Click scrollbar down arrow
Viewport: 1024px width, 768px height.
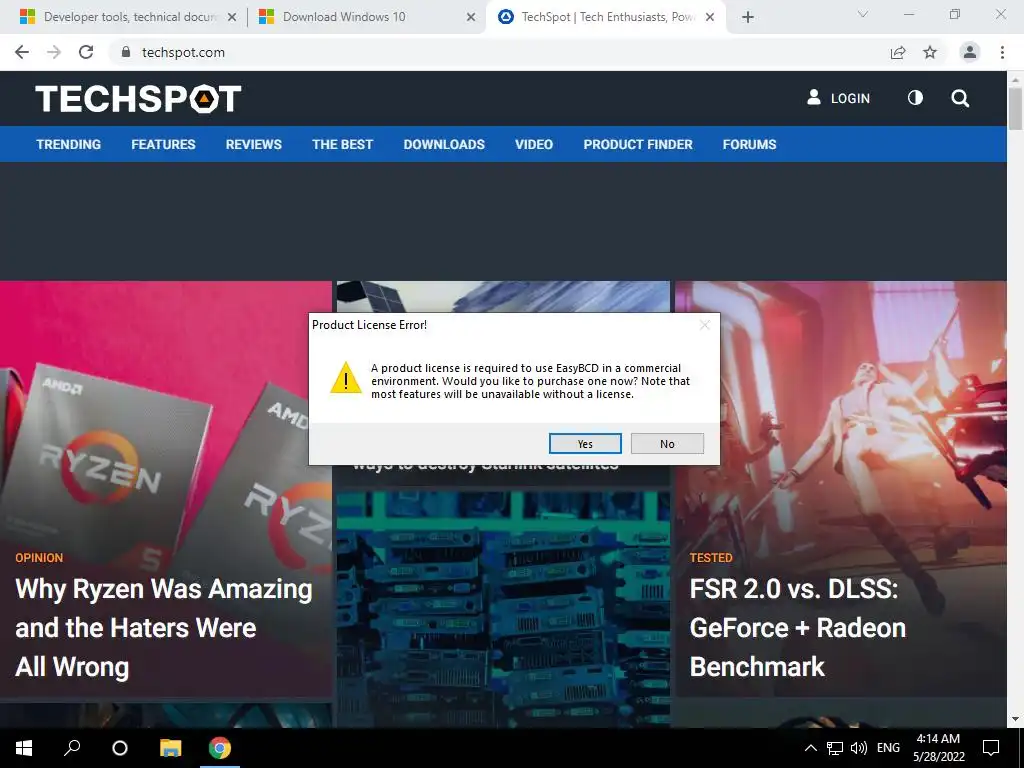(1015, 719)
